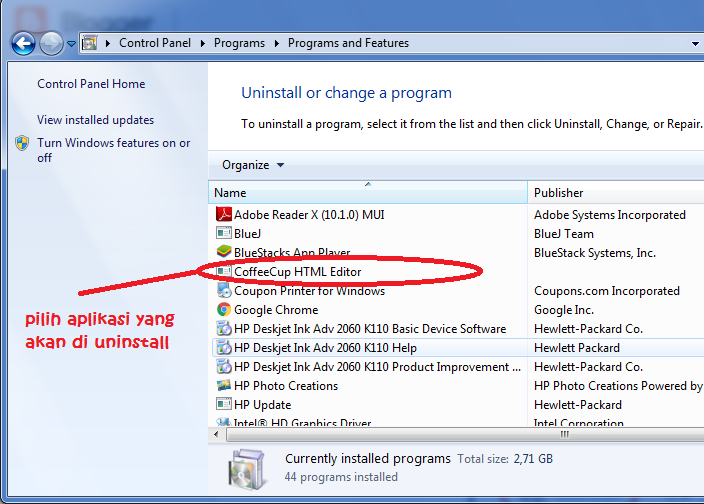Click the installed programs box icon
The height and width of the screenshot is (504, 704).
(247, 469)
